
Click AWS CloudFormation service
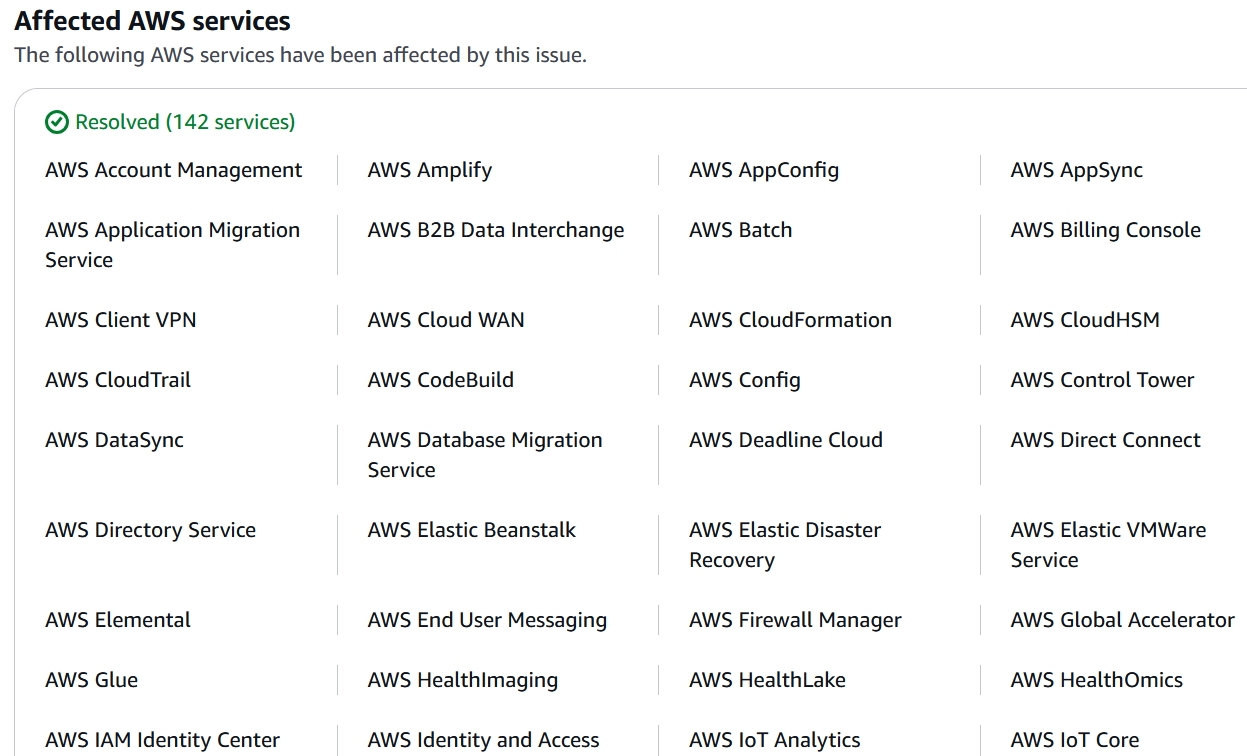click(790, 320)
